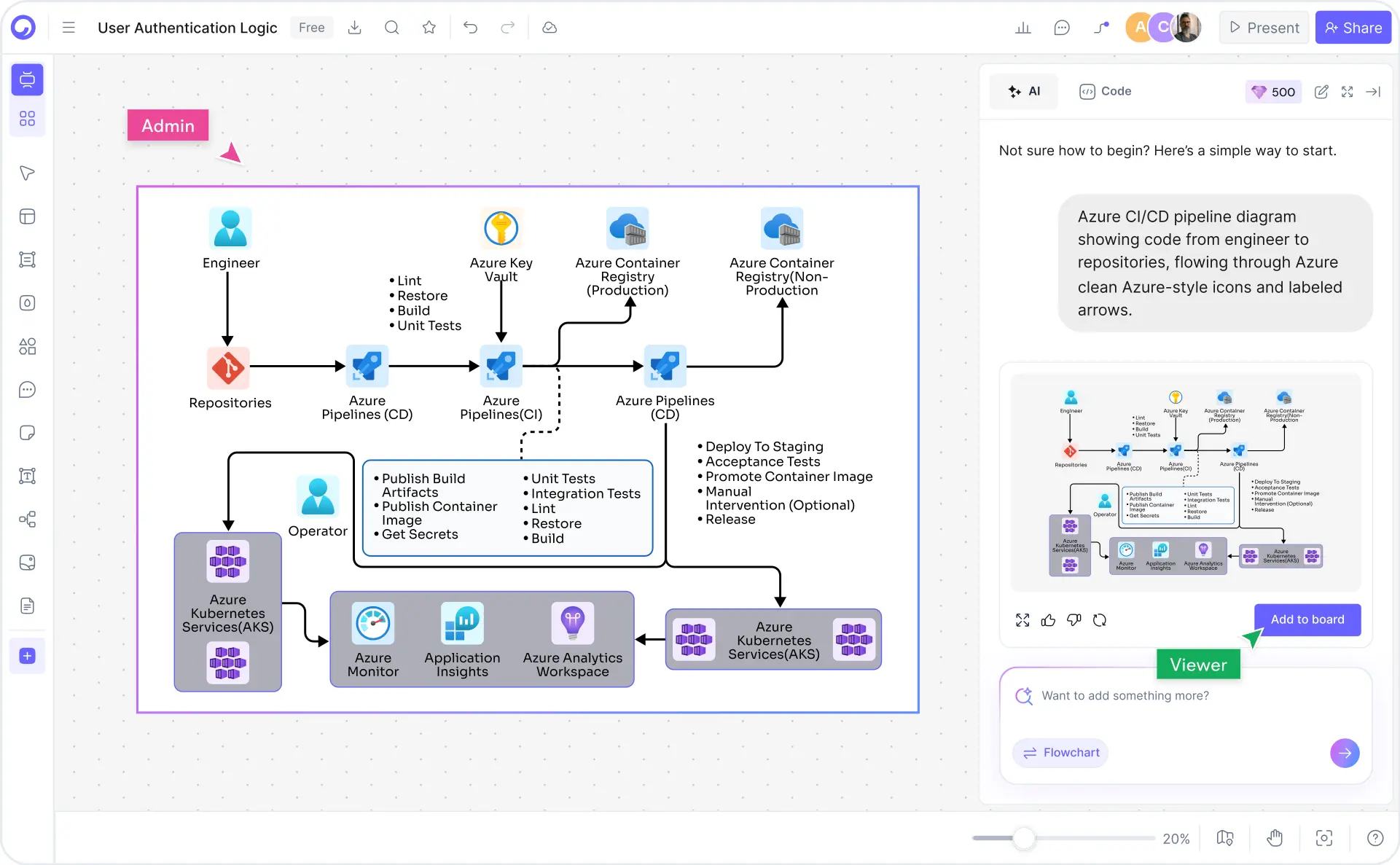Open the Flowchart type selector
Viewport: 1400px width, 865px height.
1060,753
